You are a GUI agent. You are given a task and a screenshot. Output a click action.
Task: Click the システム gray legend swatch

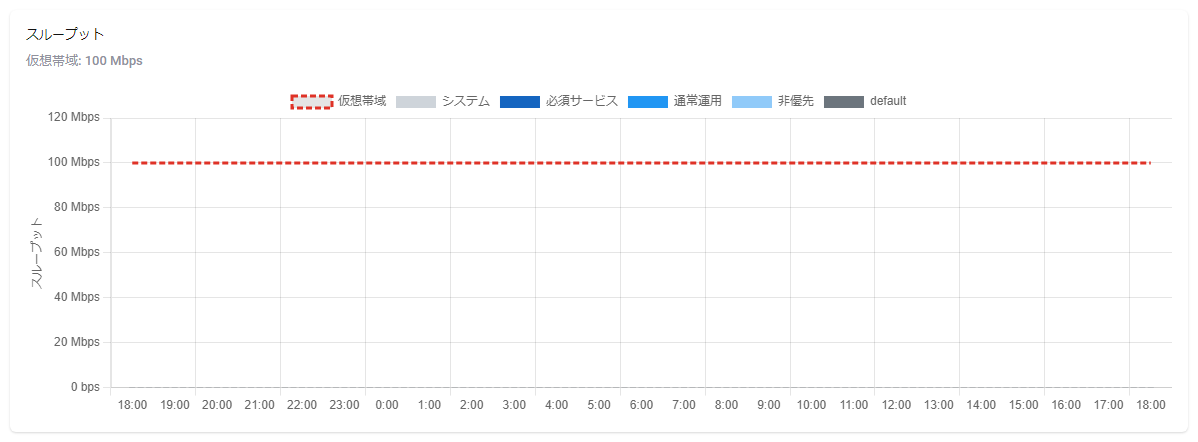(416, 101)
